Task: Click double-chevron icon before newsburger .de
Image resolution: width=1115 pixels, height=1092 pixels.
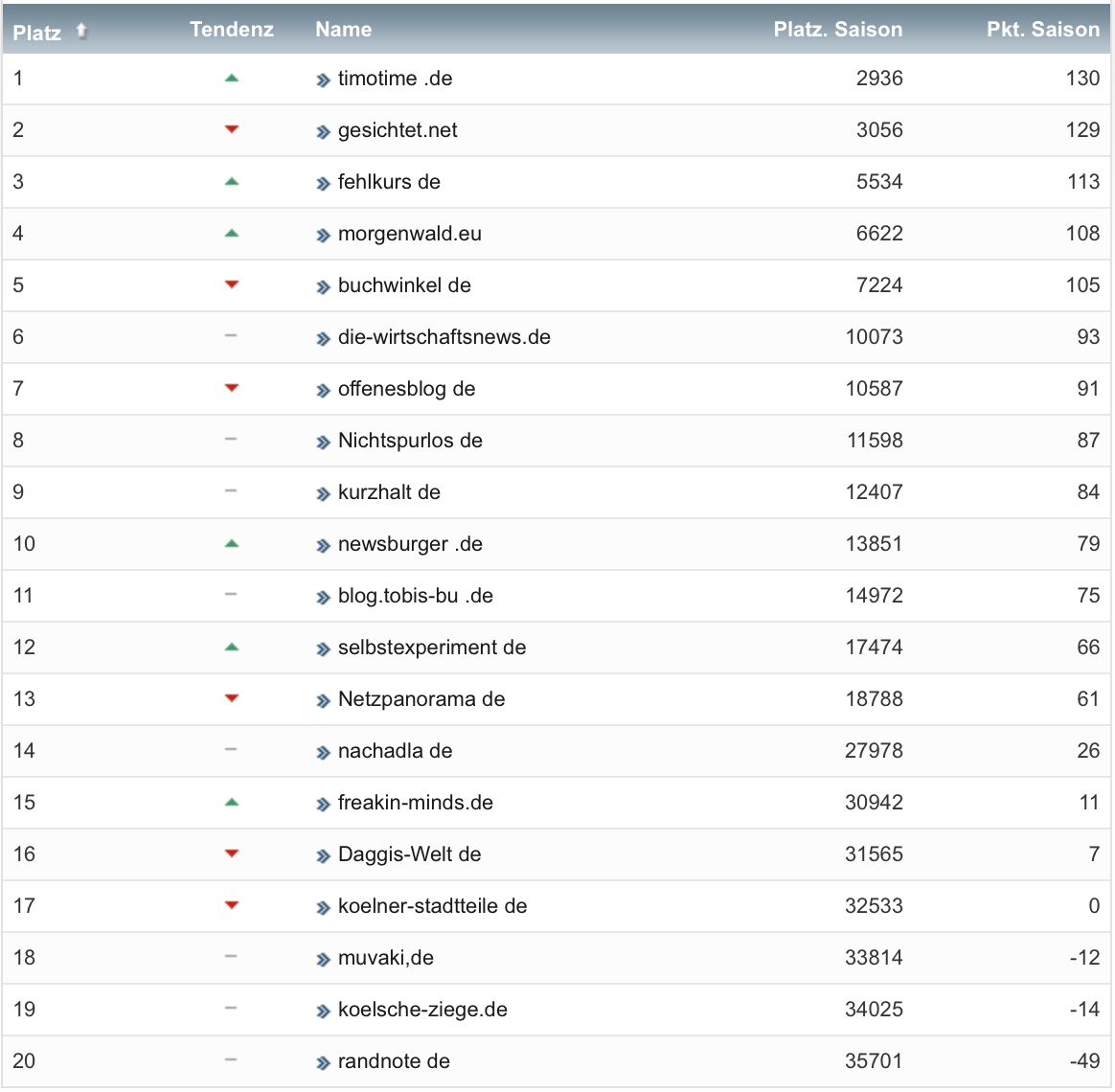Action: click(323, 546)
